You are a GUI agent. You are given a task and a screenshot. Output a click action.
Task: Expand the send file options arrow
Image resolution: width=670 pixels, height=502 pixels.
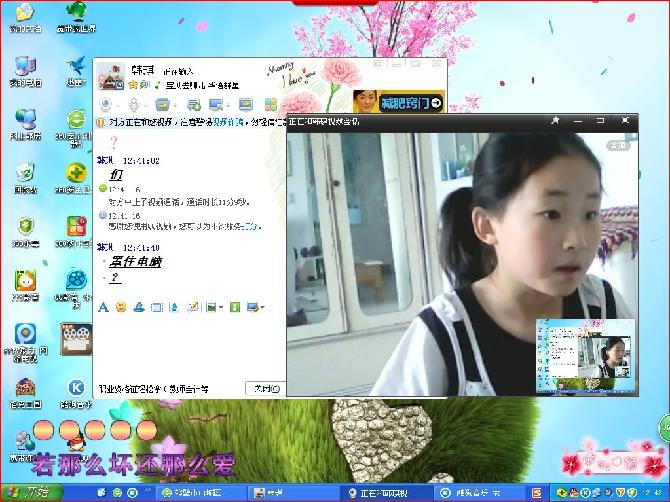(175, 105)
